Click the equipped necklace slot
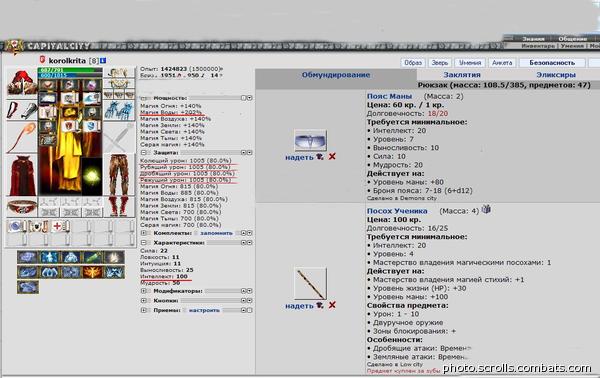600x378 pixels. [119, 84]
